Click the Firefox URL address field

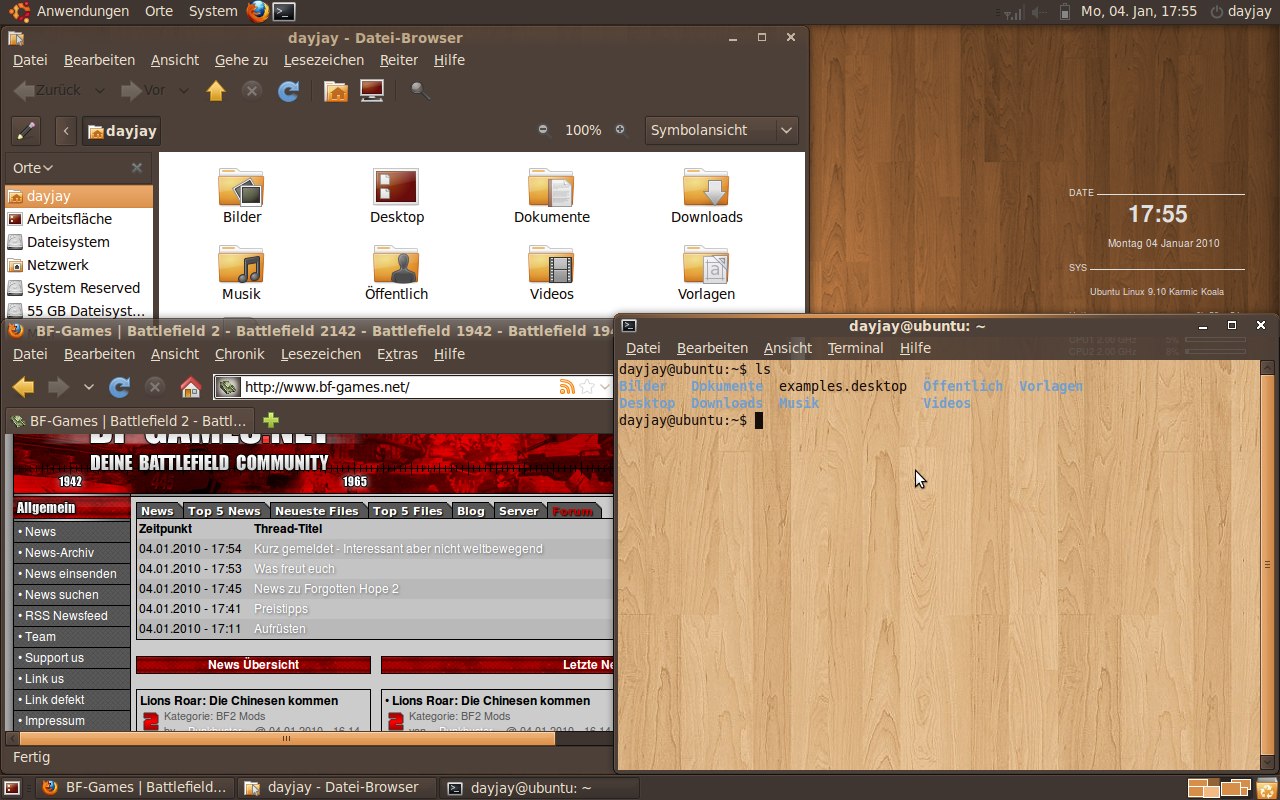pos(400,387)
